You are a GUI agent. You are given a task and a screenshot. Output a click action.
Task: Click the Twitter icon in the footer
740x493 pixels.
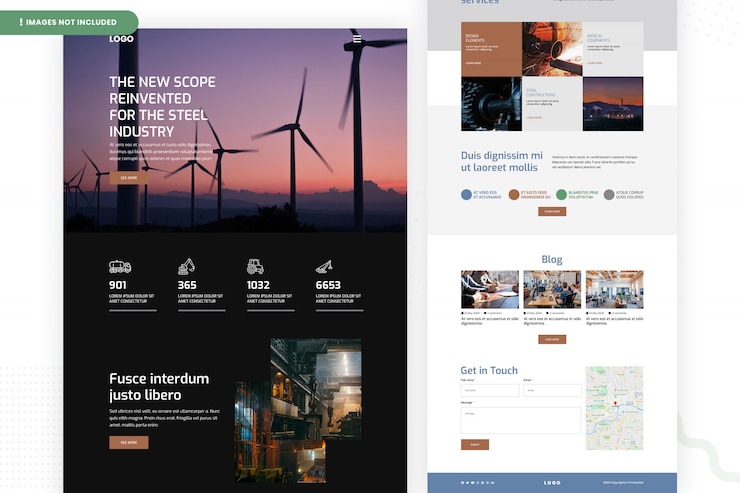click(x=468, y=483)
